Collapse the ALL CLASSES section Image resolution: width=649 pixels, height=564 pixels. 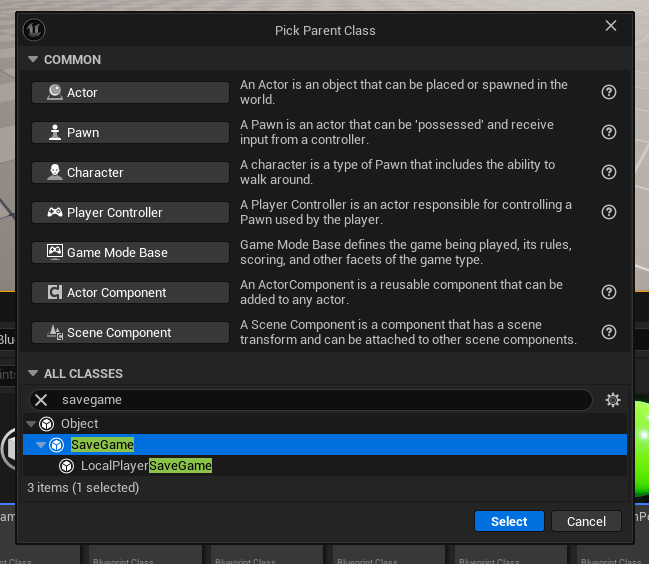coord(33,373)
